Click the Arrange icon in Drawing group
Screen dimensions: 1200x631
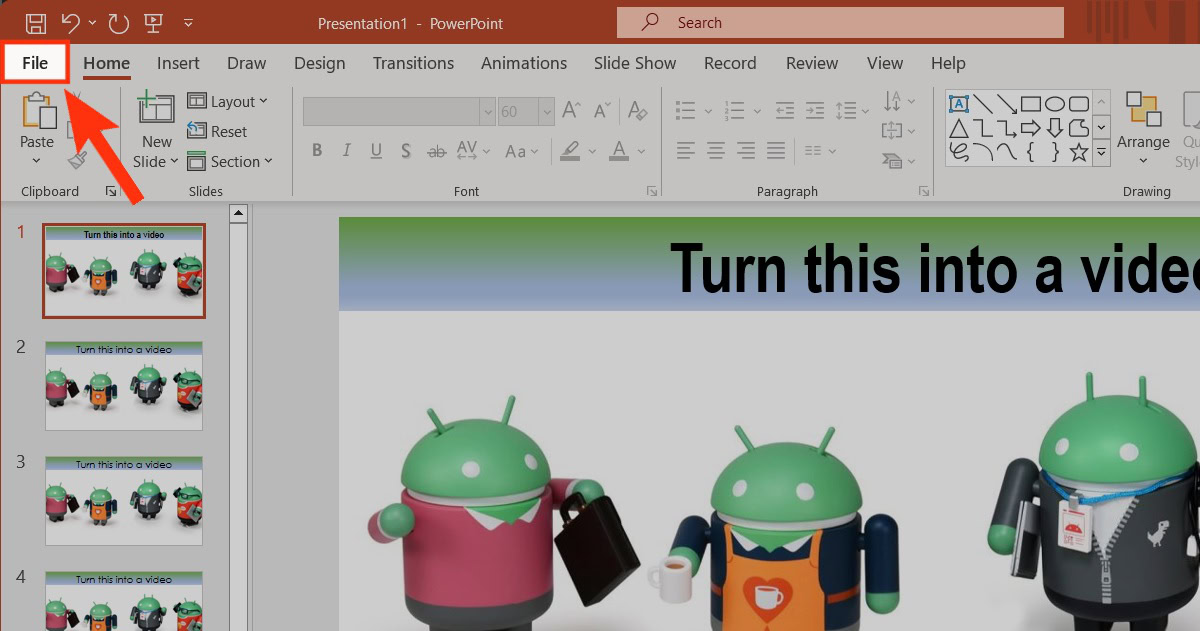pos(1143,110)
